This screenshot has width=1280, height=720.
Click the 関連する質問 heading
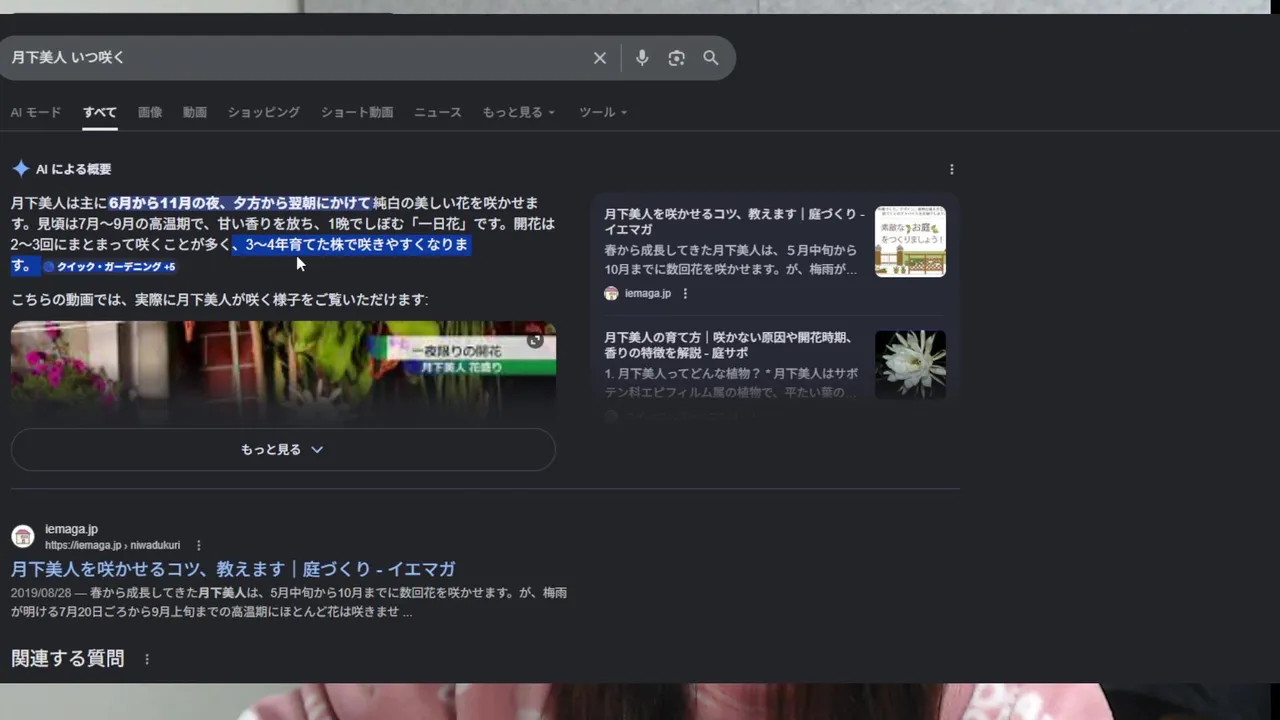[x=68, y=659]
